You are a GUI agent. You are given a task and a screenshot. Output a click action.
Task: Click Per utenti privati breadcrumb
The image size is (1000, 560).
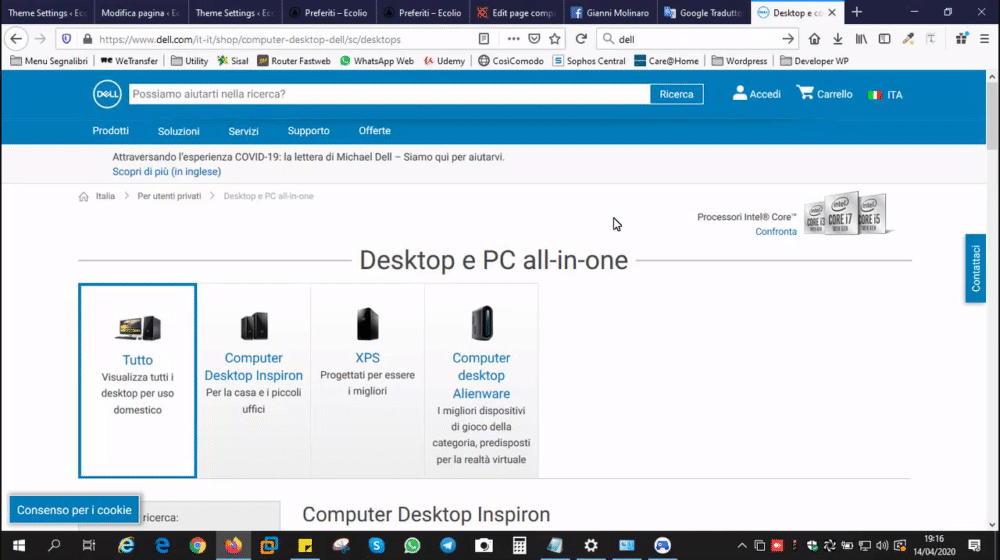[x=169, y=196]
